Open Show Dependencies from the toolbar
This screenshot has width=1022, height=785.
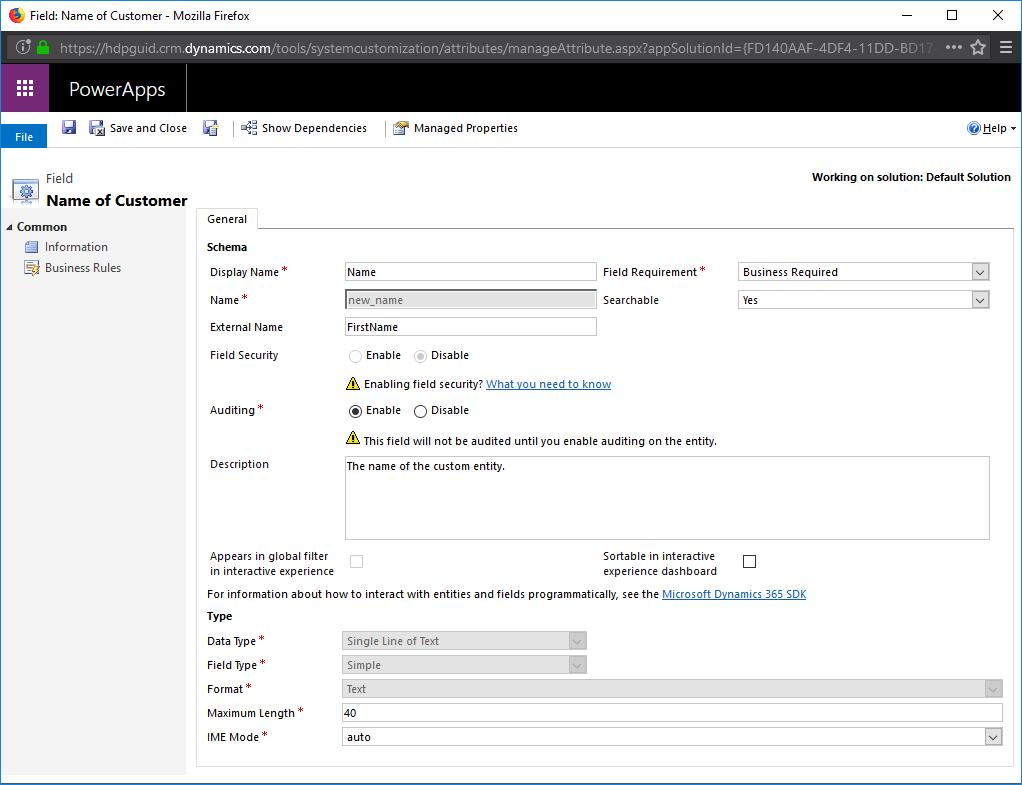pyautogui.click(x=306, y=128)
